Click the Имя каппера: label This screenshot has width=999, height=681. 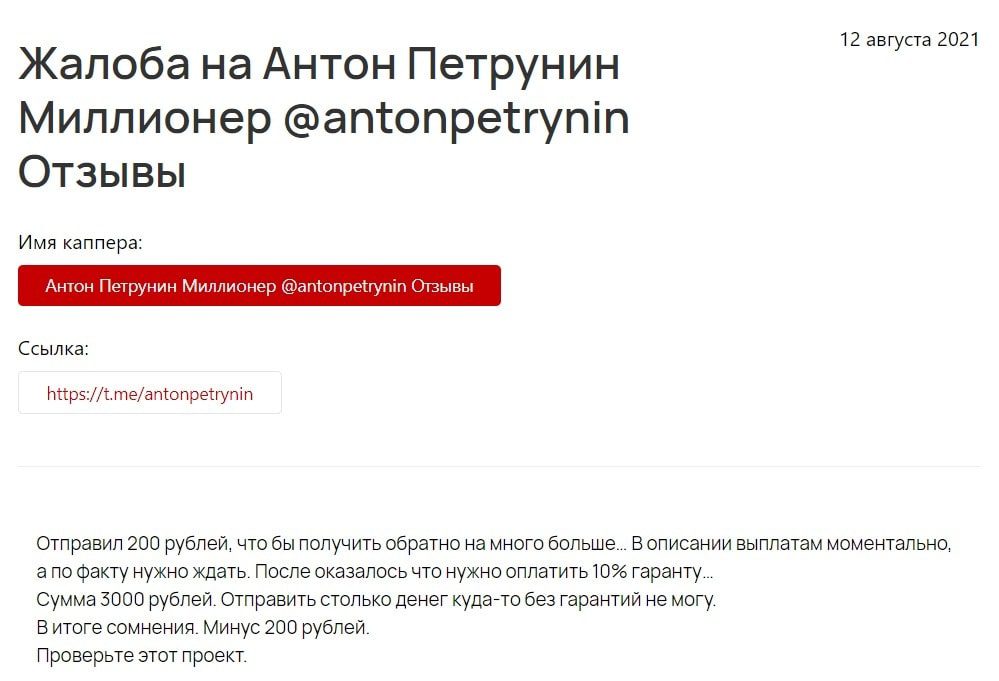pos(80,243)
